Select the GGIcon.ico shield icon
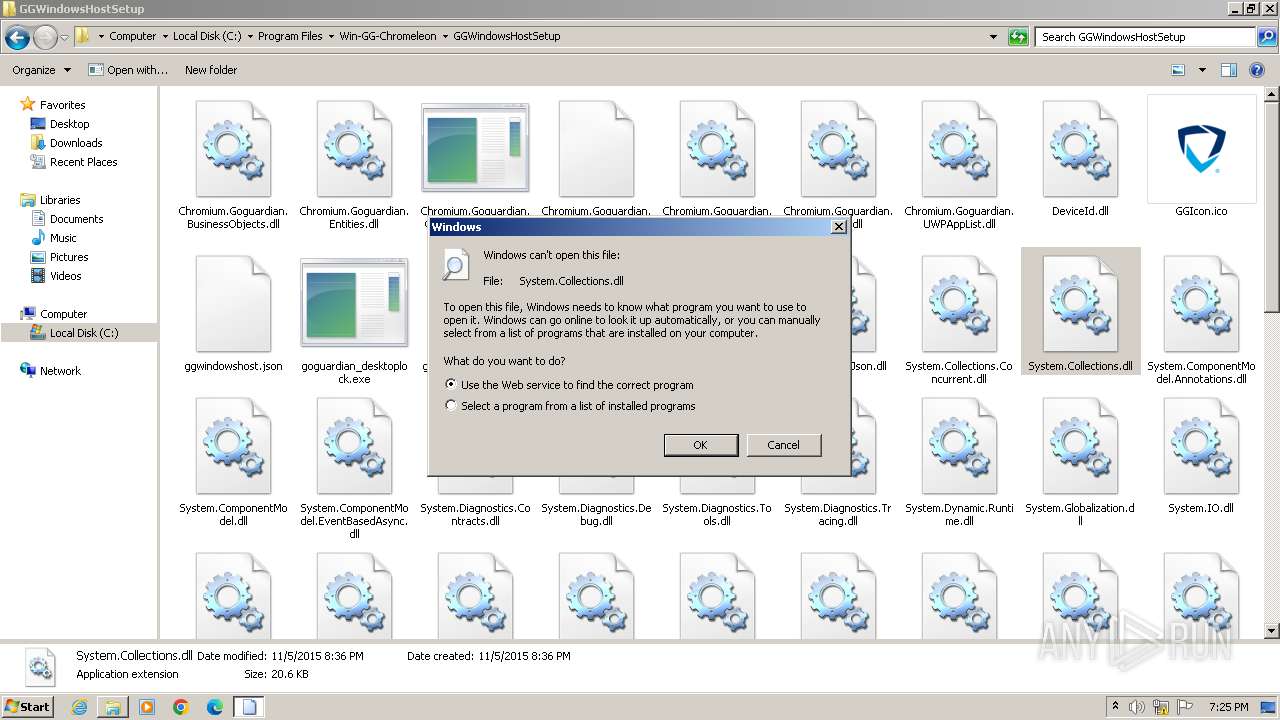The height and width of the screenshot is (720, 1280). click(1201, 149)
